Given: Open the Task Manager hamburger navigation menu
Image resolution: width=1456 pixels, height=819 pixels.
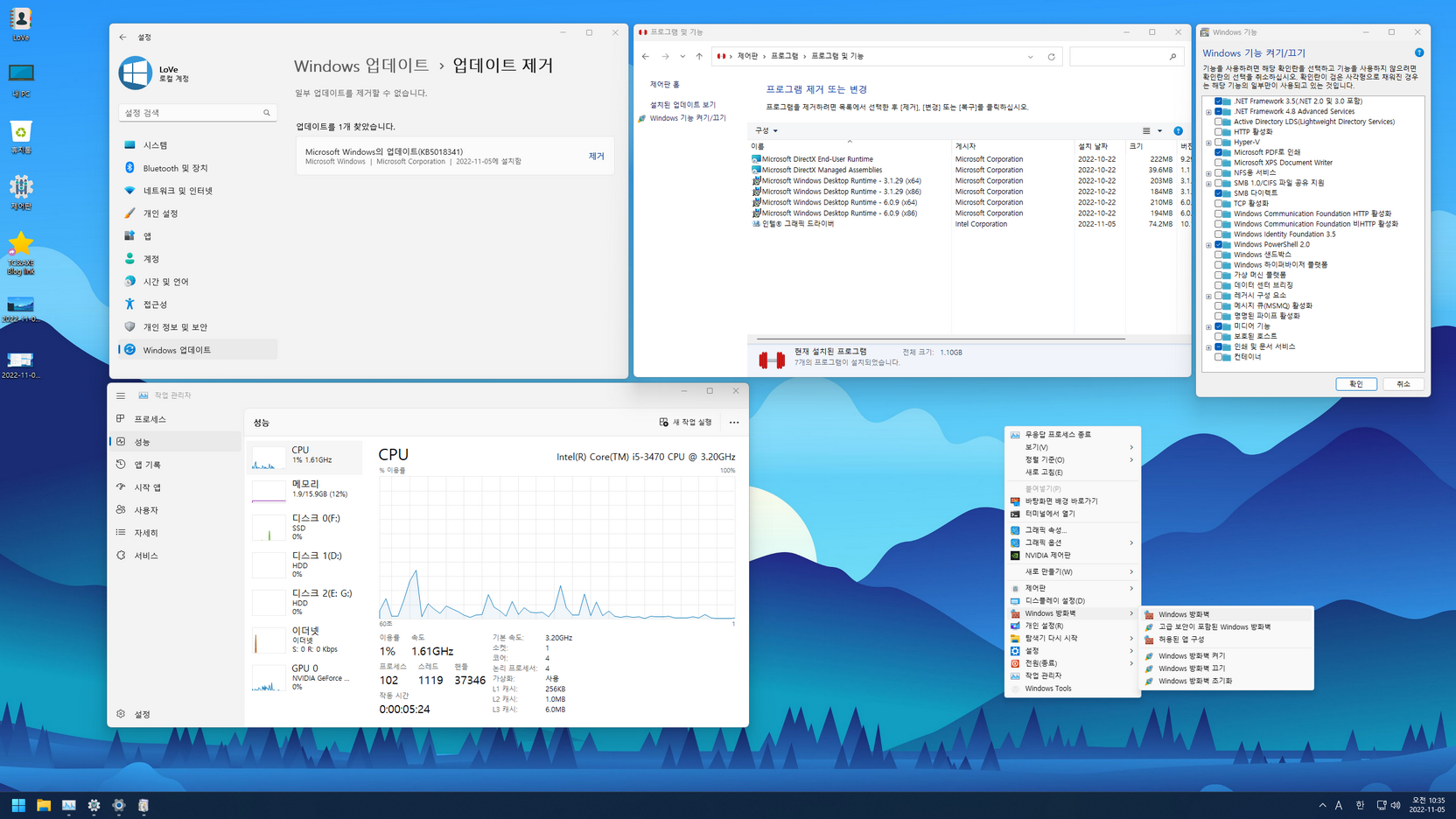Looking at the screenshot, I should click(121, 395).
